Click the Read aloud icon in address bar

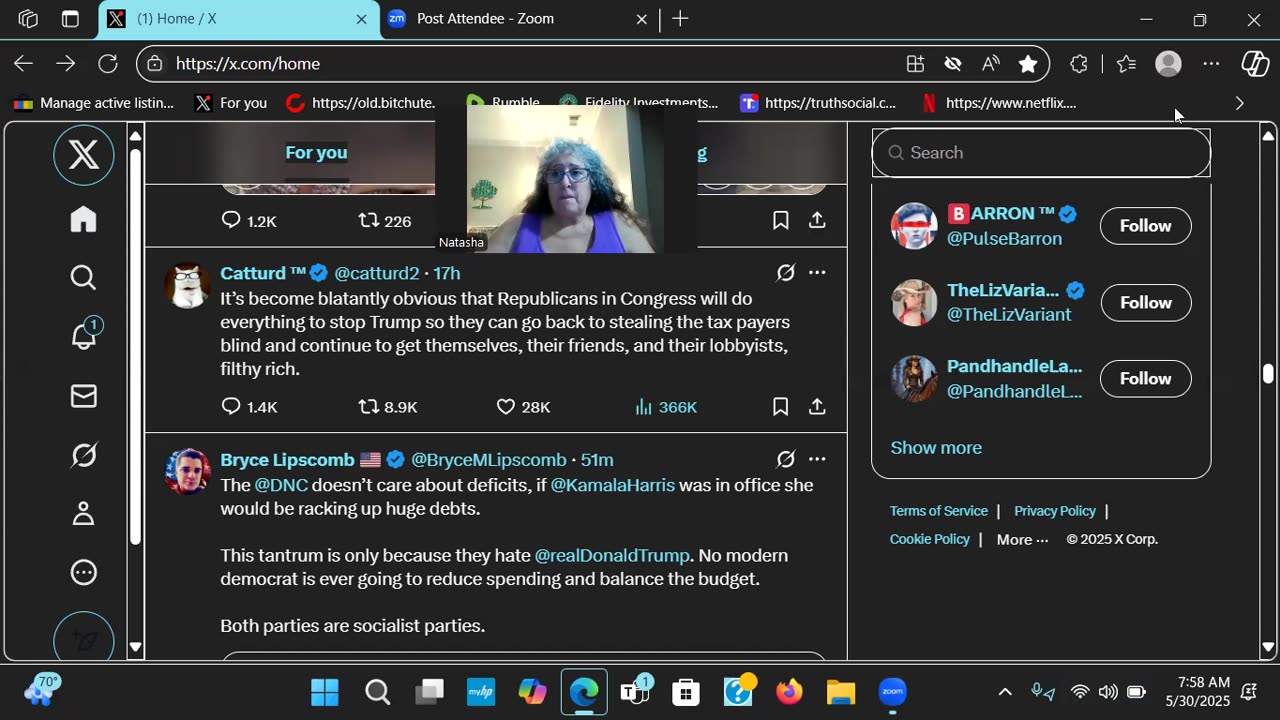[991, 64]
